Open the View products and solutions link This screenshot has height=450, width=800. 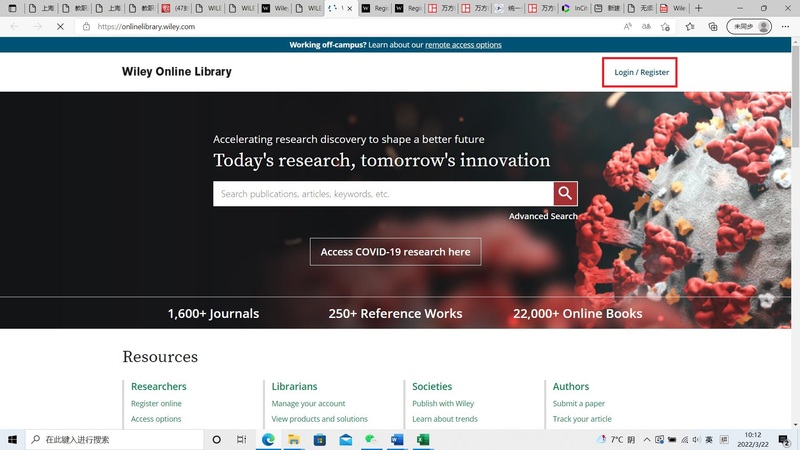click(319, 419)
